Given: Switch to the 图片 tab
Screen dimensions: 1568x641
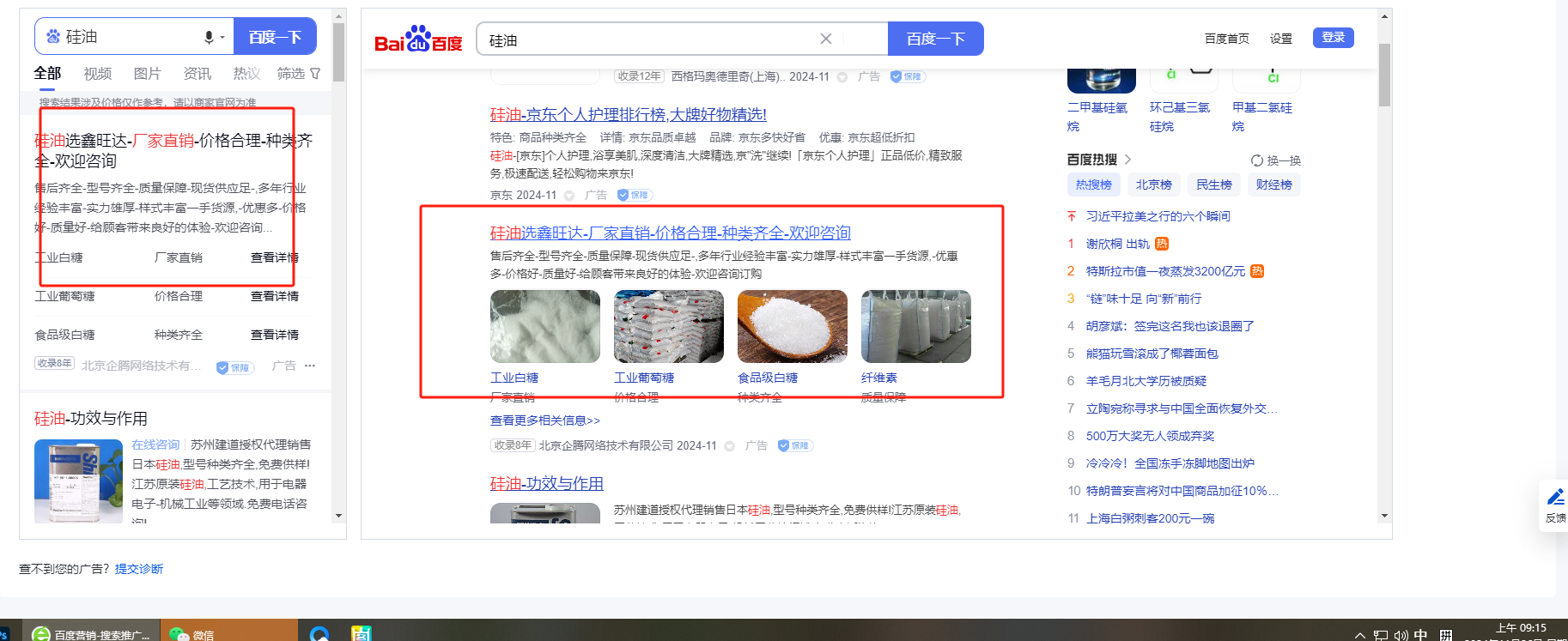Looking at the screenshot, I should pos(147,74).
